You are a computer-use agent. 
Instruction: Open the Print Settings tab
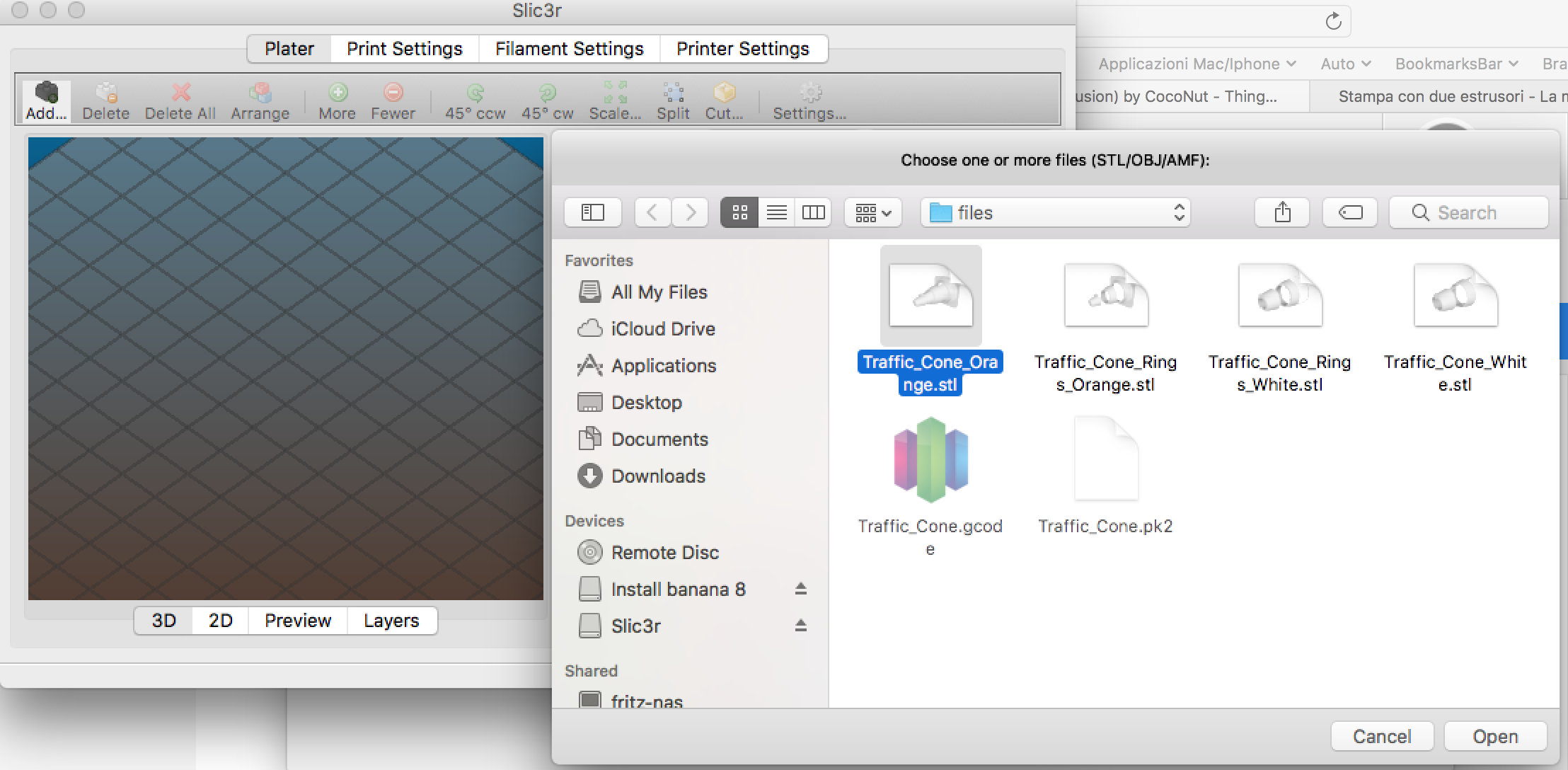404,49
